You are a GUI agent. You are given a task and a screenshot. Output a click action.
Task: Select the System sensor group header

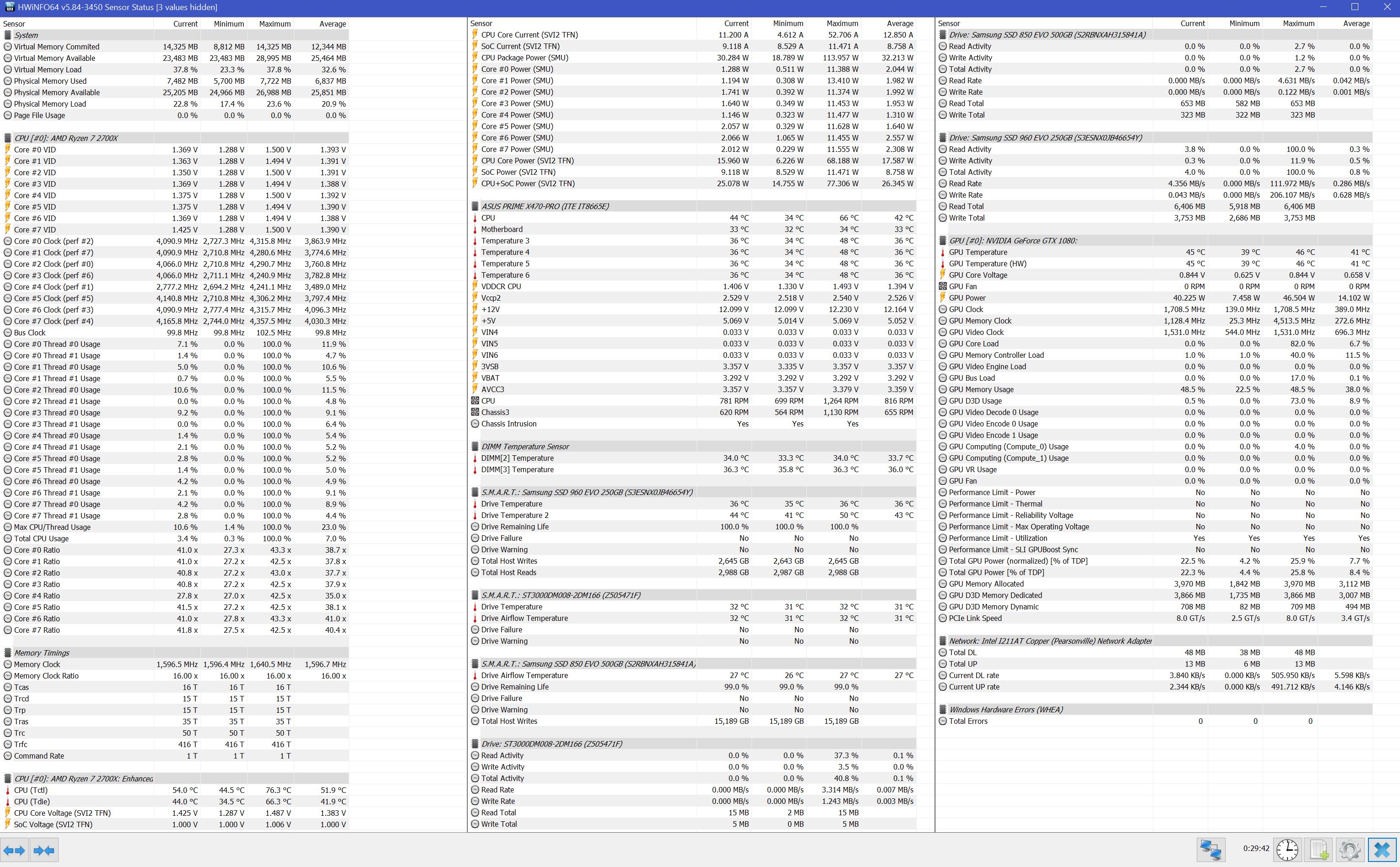(27, 35)
